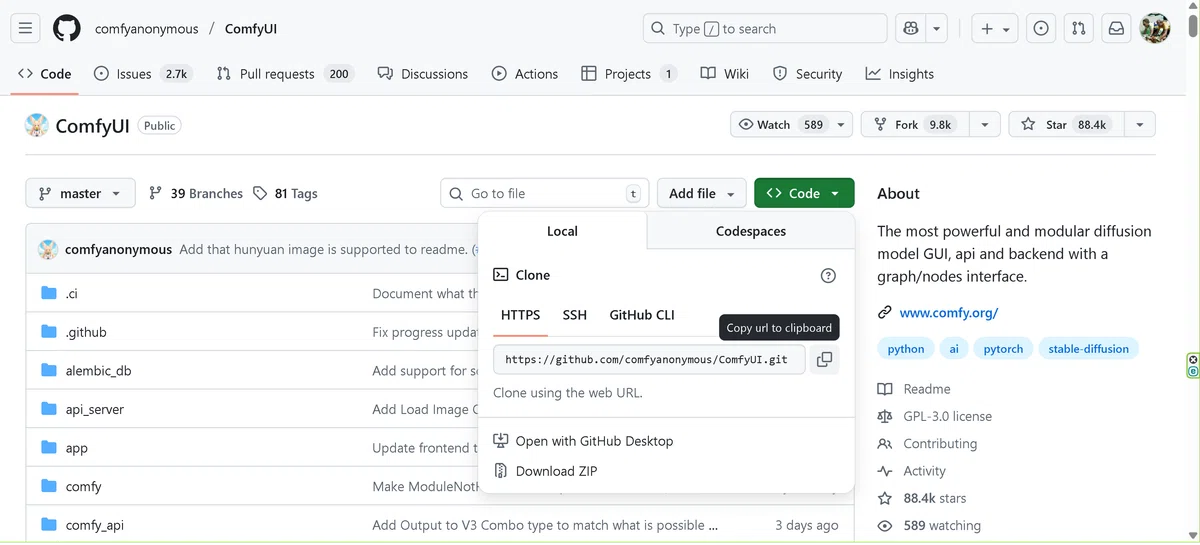Open the .ci folder
Viewport: 1200px width, 545px height.
(72, 293)
